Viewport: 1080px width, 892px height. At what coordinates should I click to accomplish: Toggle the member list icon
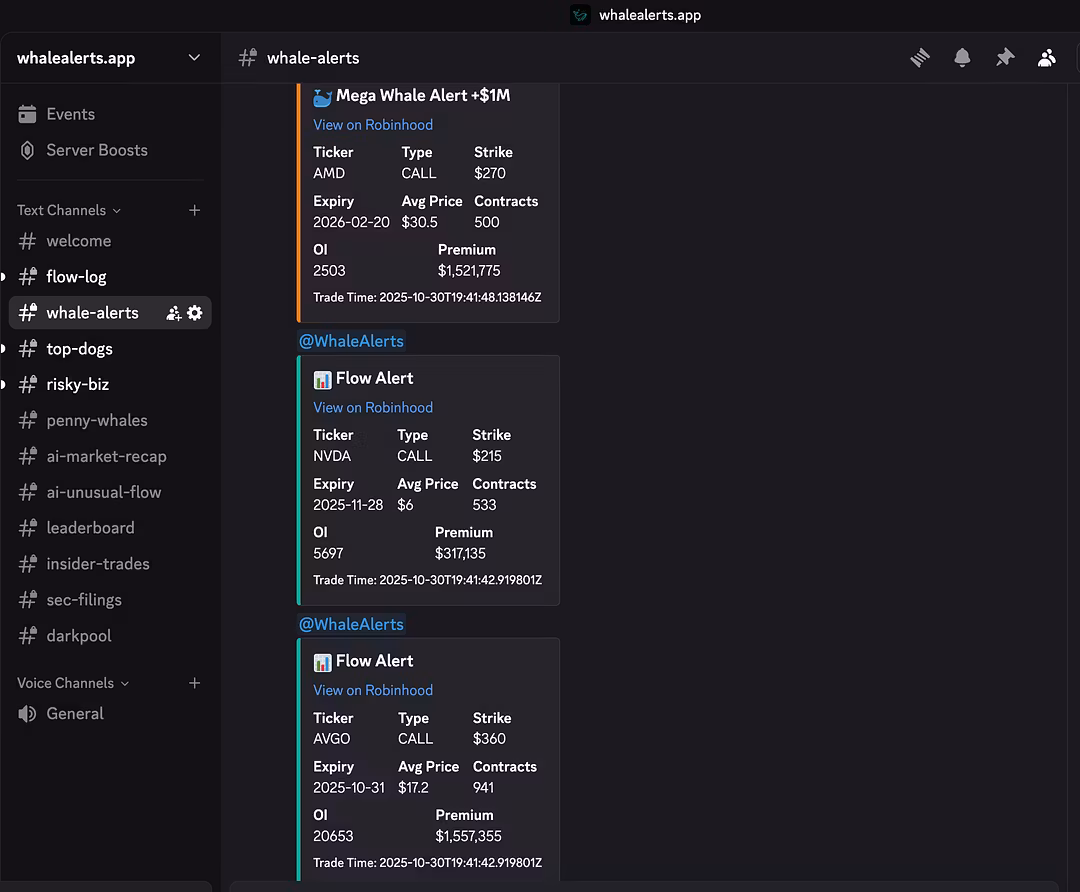(x=1046, y=58)
